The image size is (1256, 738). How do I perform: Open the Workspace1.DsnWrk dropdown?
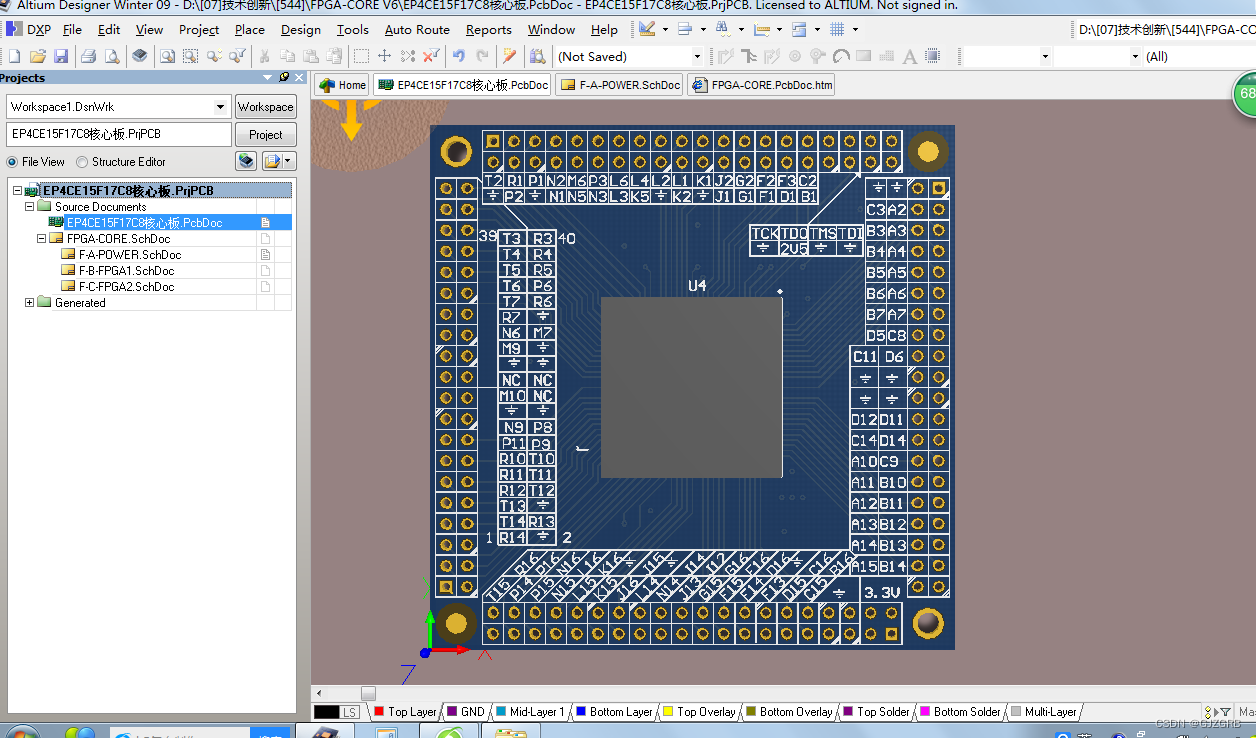[222, 106]
